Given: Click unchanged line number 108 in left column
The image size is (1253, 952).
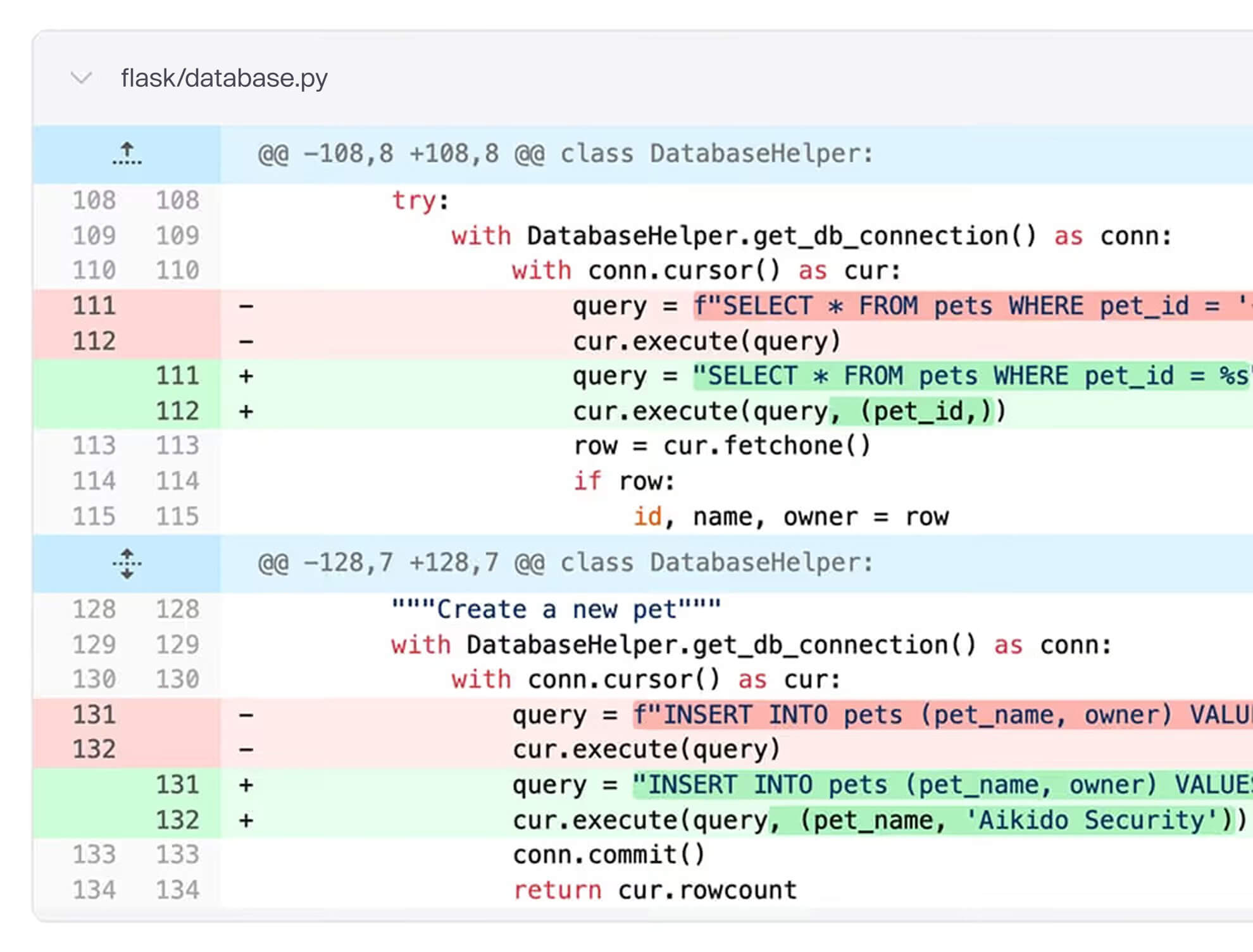Looking at the screenshot, I should pyautogui.click(x=94, y=201).
